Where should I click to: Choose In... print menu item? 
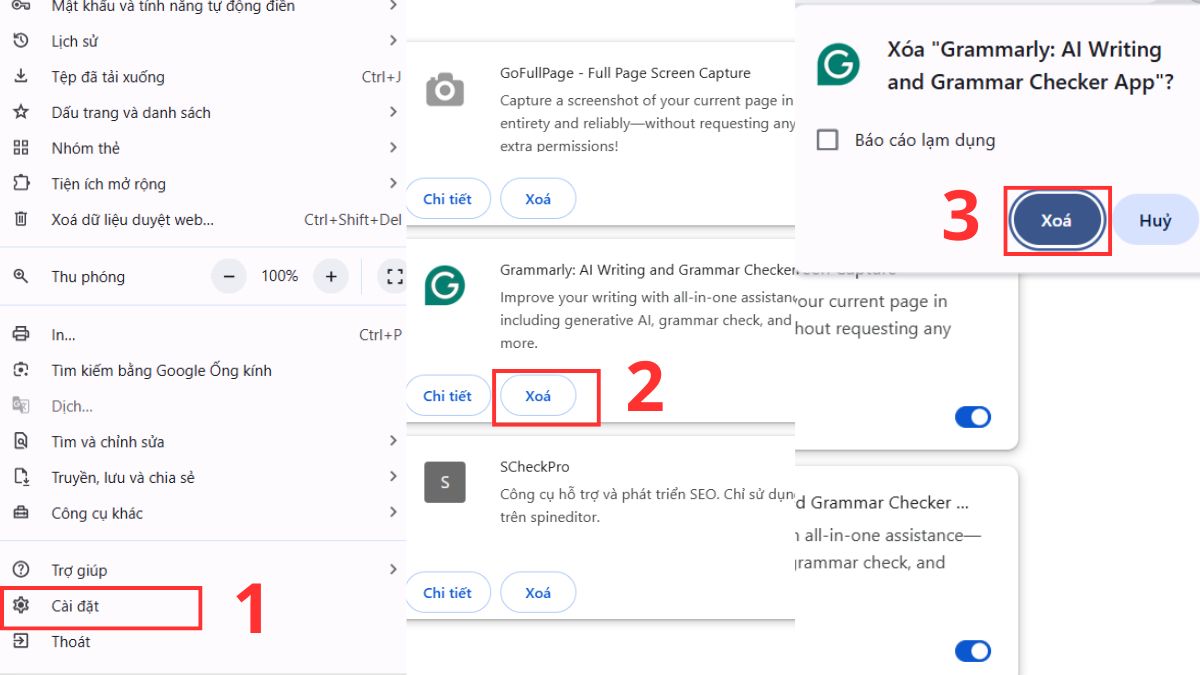coord(203,335)
